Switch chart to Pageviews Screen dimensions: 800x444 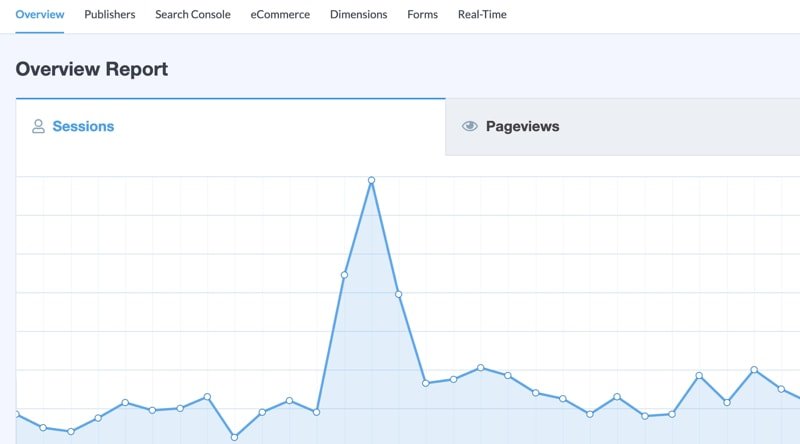point(622,127)
